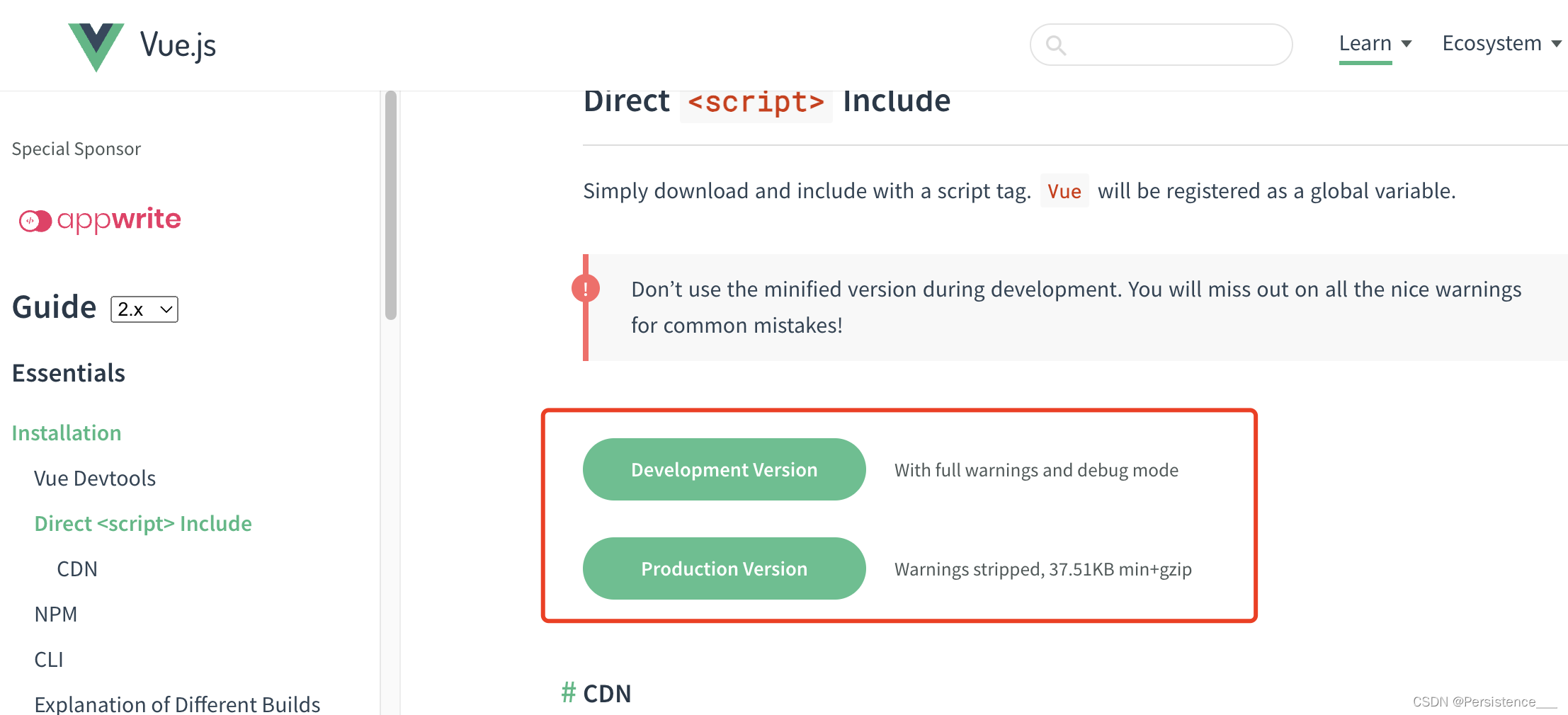This screenshot has height=715, width=1568.
Task: Jump to NPM in the sidebar
Action: click(56, 614)
